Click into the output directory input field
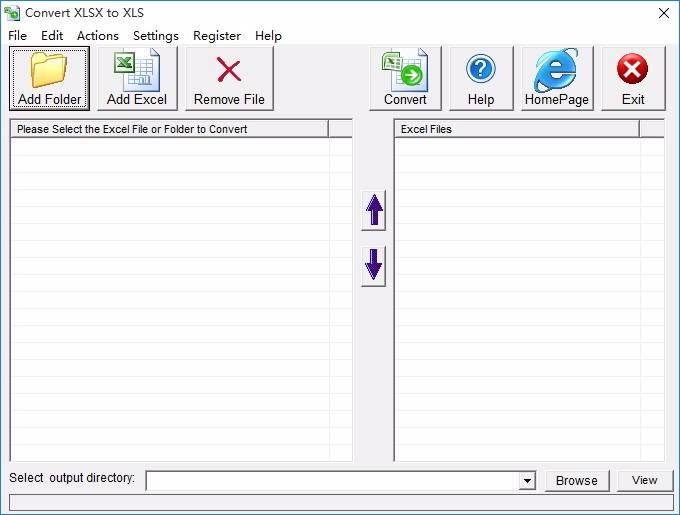This screenshot has width=680, height=515. (x=333, y=481)
